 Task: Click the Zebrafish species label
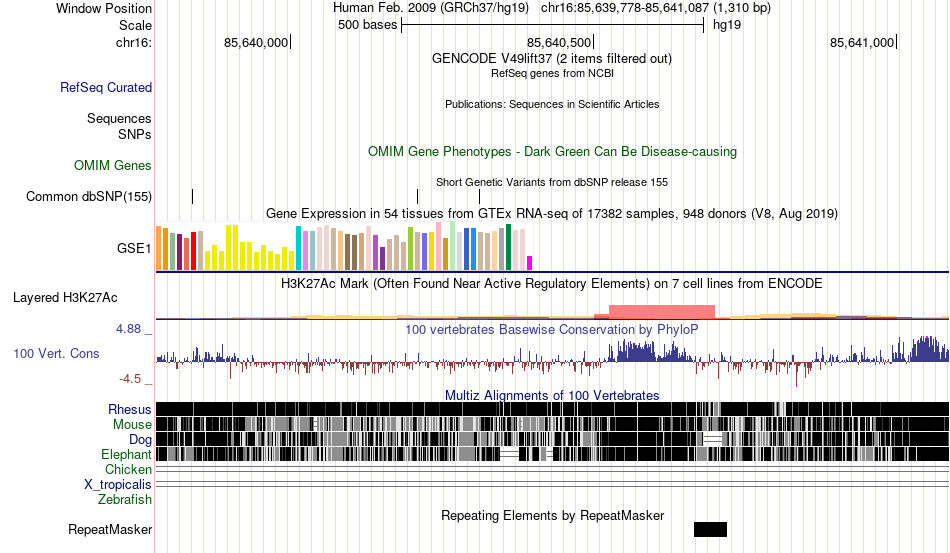coord(125,500)
